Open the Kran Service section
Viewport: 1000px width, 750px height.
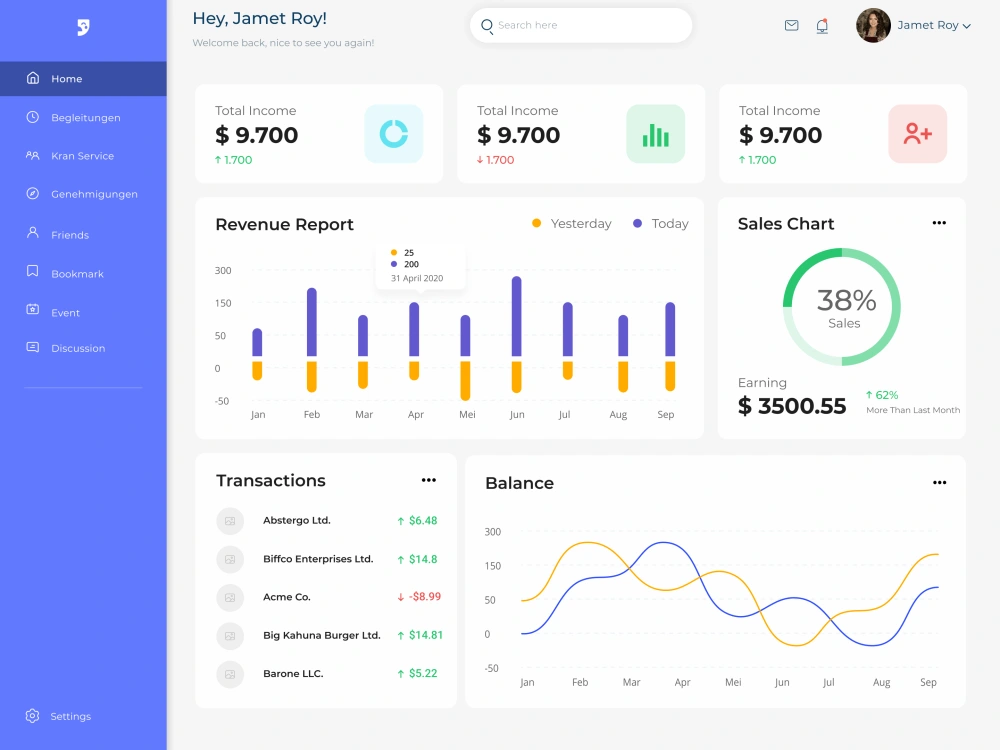coord(84,156)
